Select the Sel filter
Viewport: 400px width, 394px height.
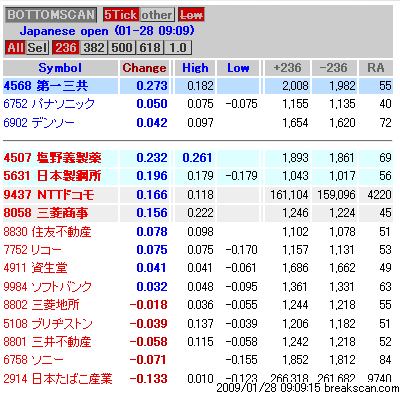point(37,48)
